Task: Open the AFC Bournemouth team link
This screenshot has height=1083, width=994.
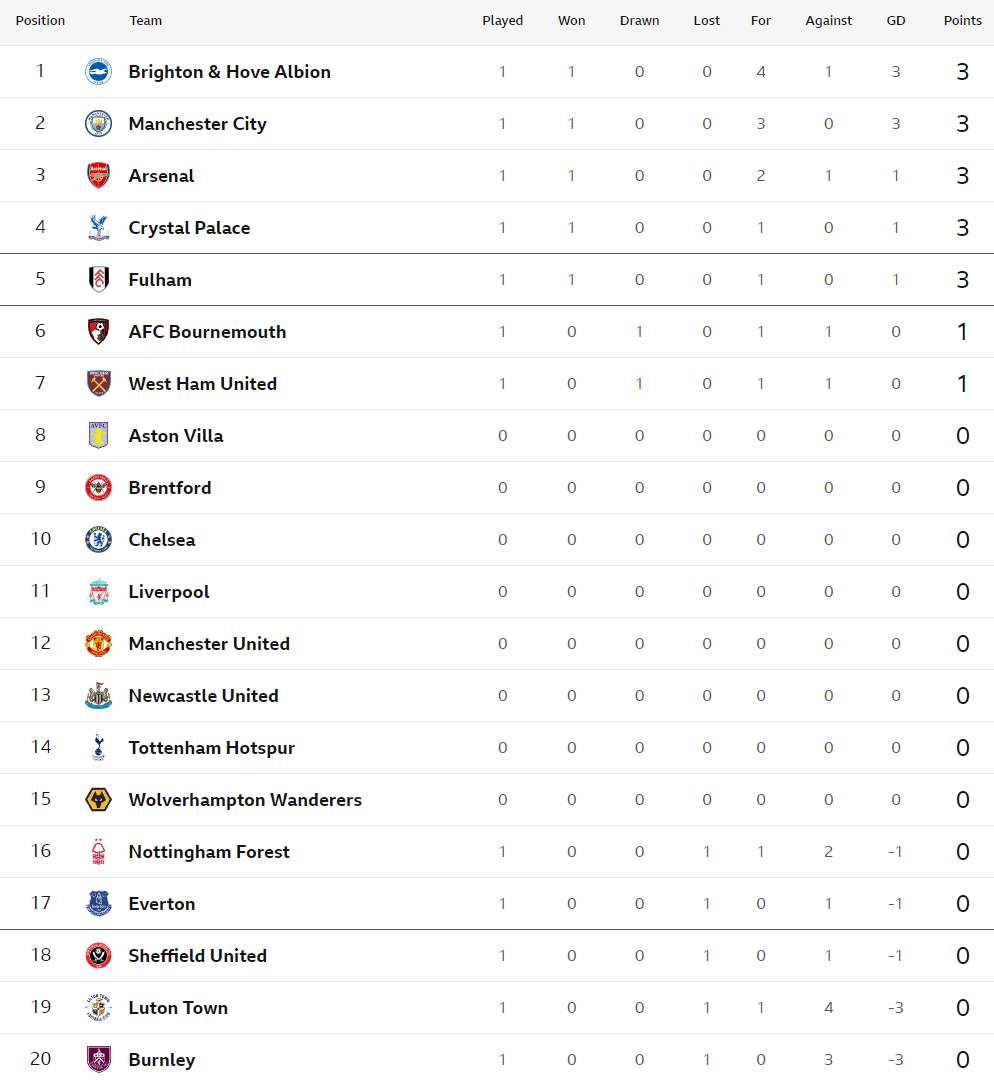Action: tap(207, 332)
